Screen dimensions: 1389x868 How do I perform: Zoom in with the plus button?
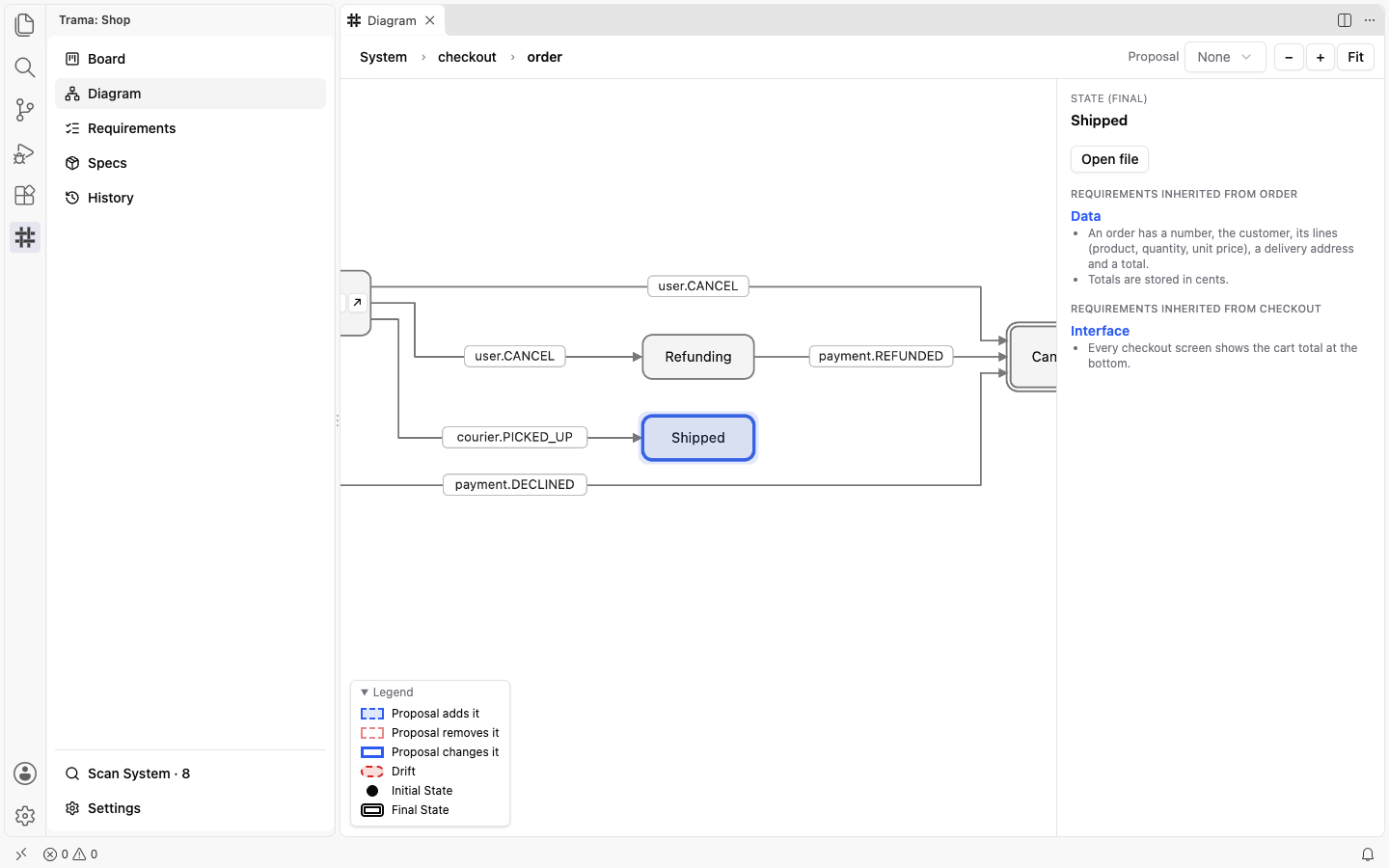[x=1321, y=57]
